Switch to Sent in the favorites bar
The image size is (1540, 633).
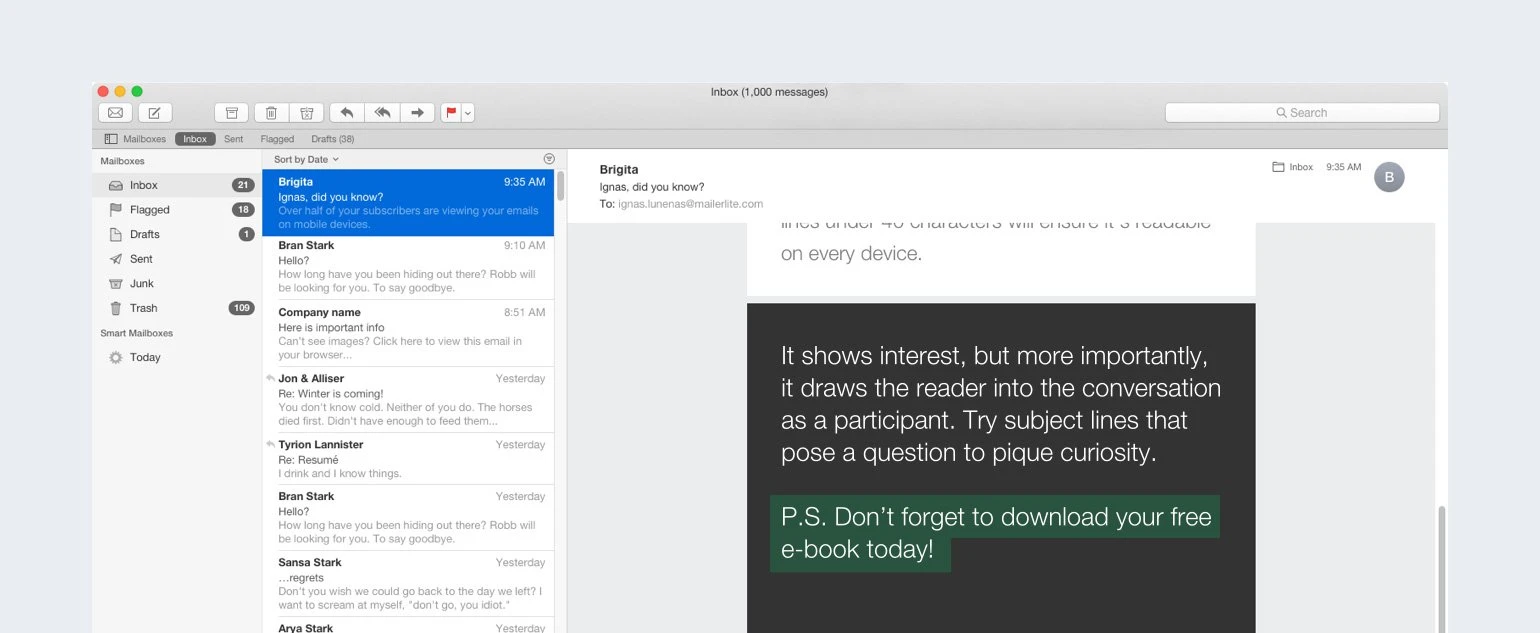(233, 139)
